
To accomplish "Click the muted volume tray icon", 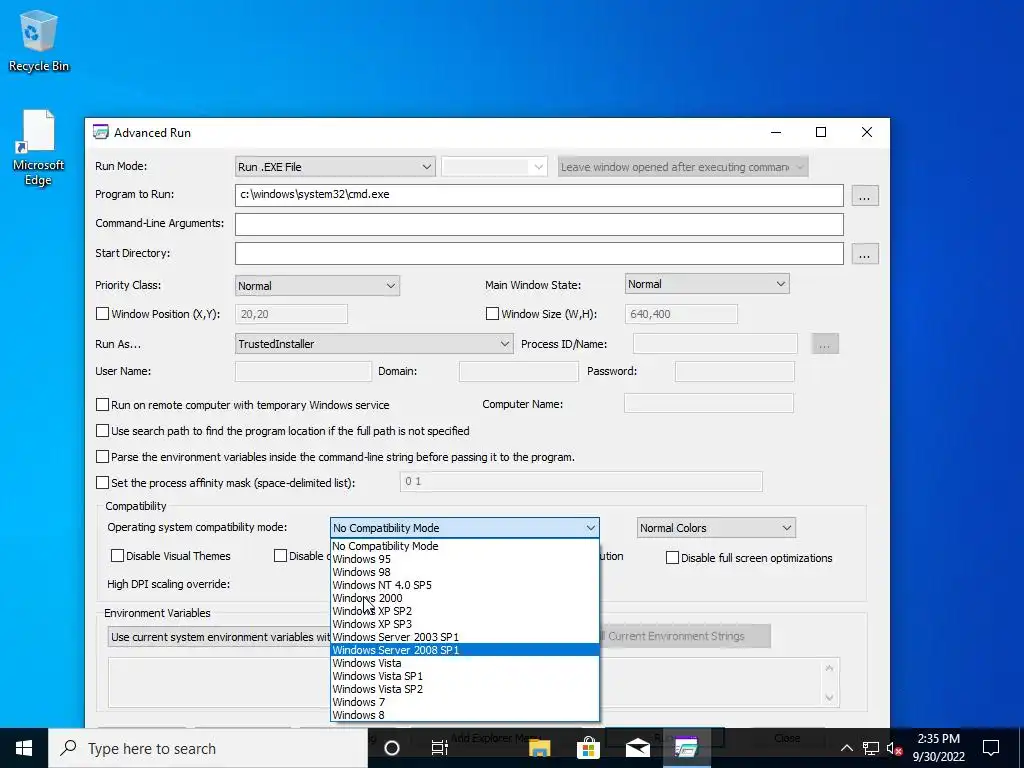I will (894, 748).
